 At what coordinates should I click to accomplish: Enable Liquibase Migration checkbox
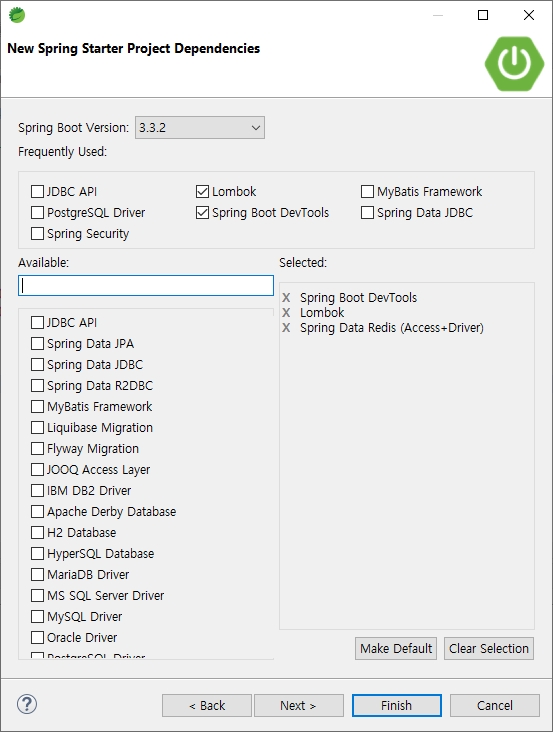tap(37, 428)
